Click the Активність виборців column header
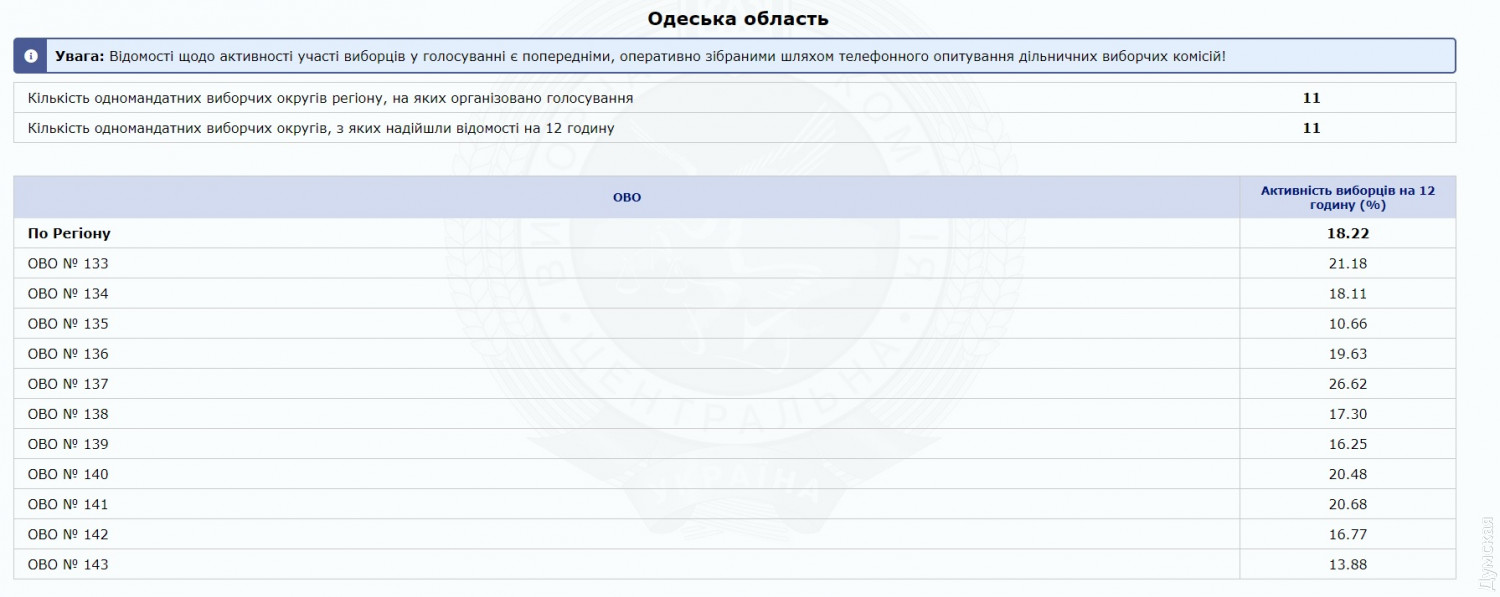 [1347, 197]
